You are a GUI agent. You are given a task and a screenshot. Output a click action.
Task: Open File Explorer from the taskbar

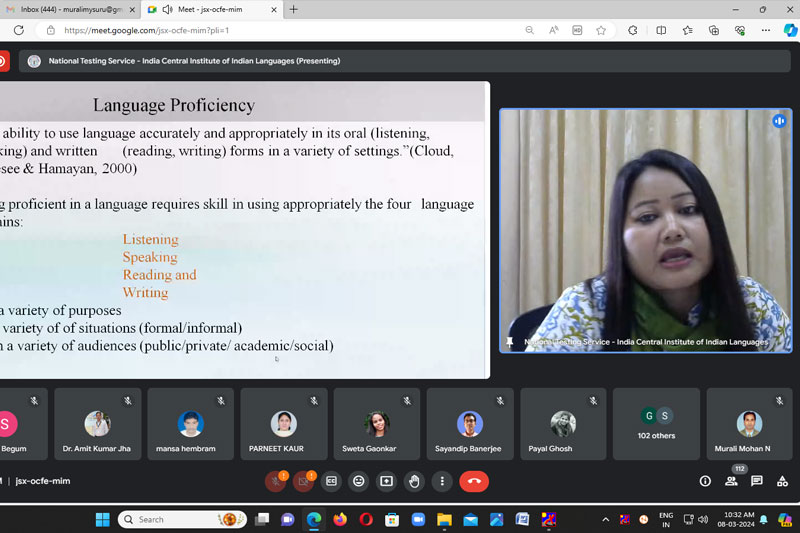tap(444, 519)
